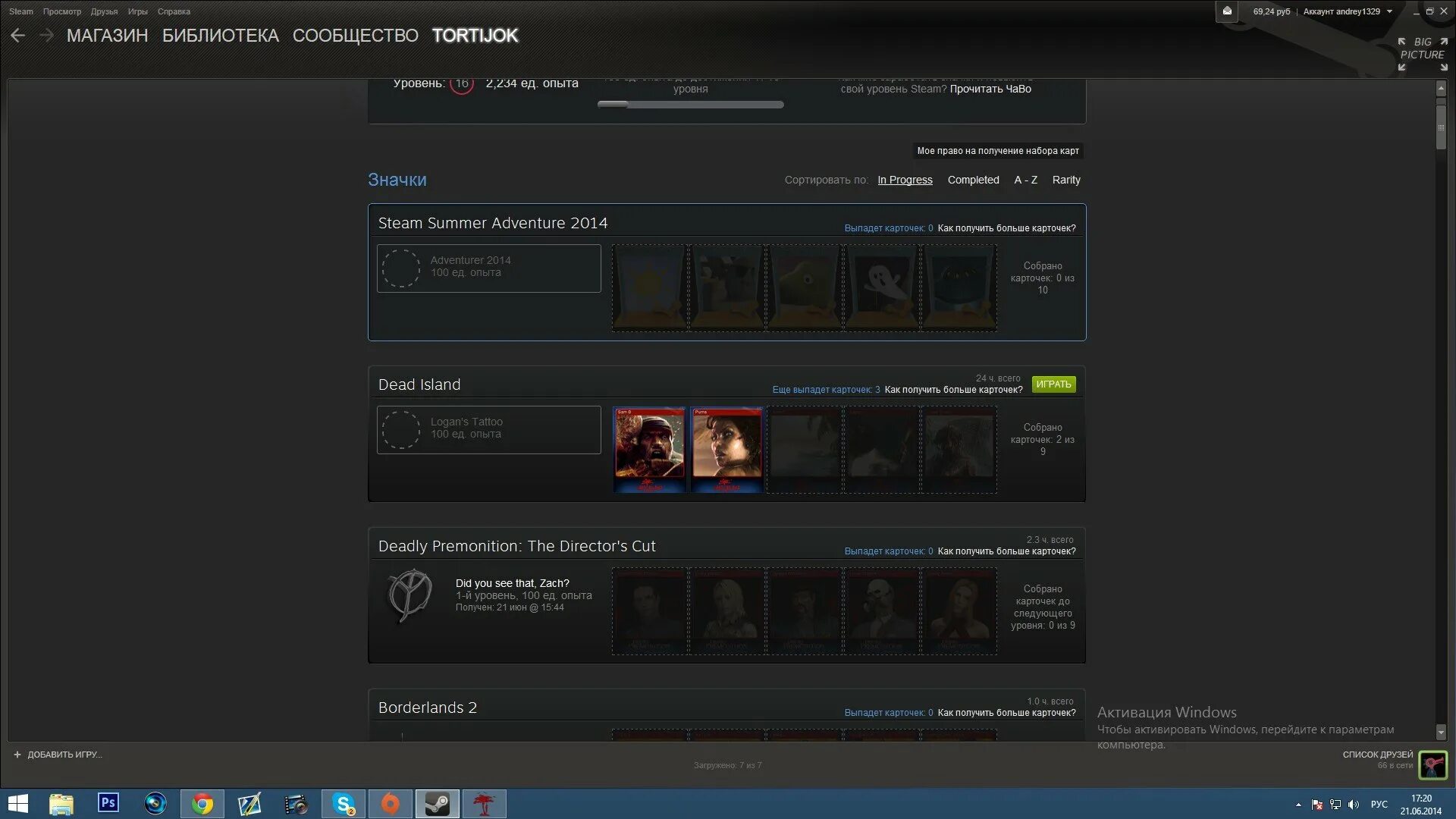Click Google Chrome taskbar icon
This screenshot has width=1456, height=819.
click(200, 803)
